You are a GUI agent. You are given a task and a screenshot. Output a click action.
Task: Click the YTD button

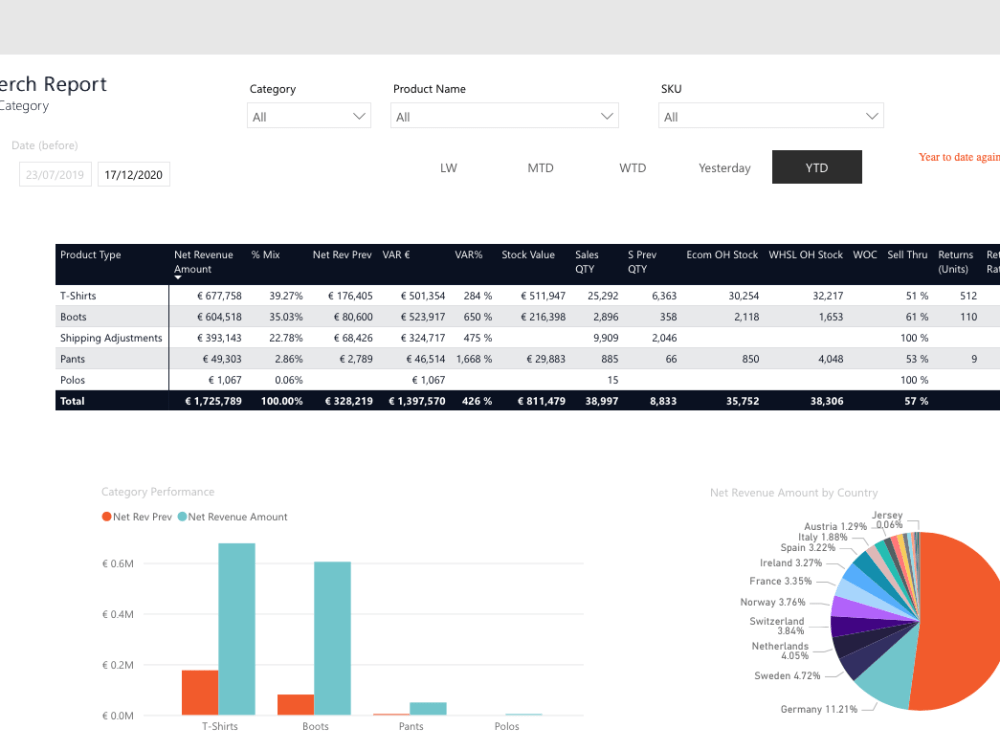pos(816,167)
